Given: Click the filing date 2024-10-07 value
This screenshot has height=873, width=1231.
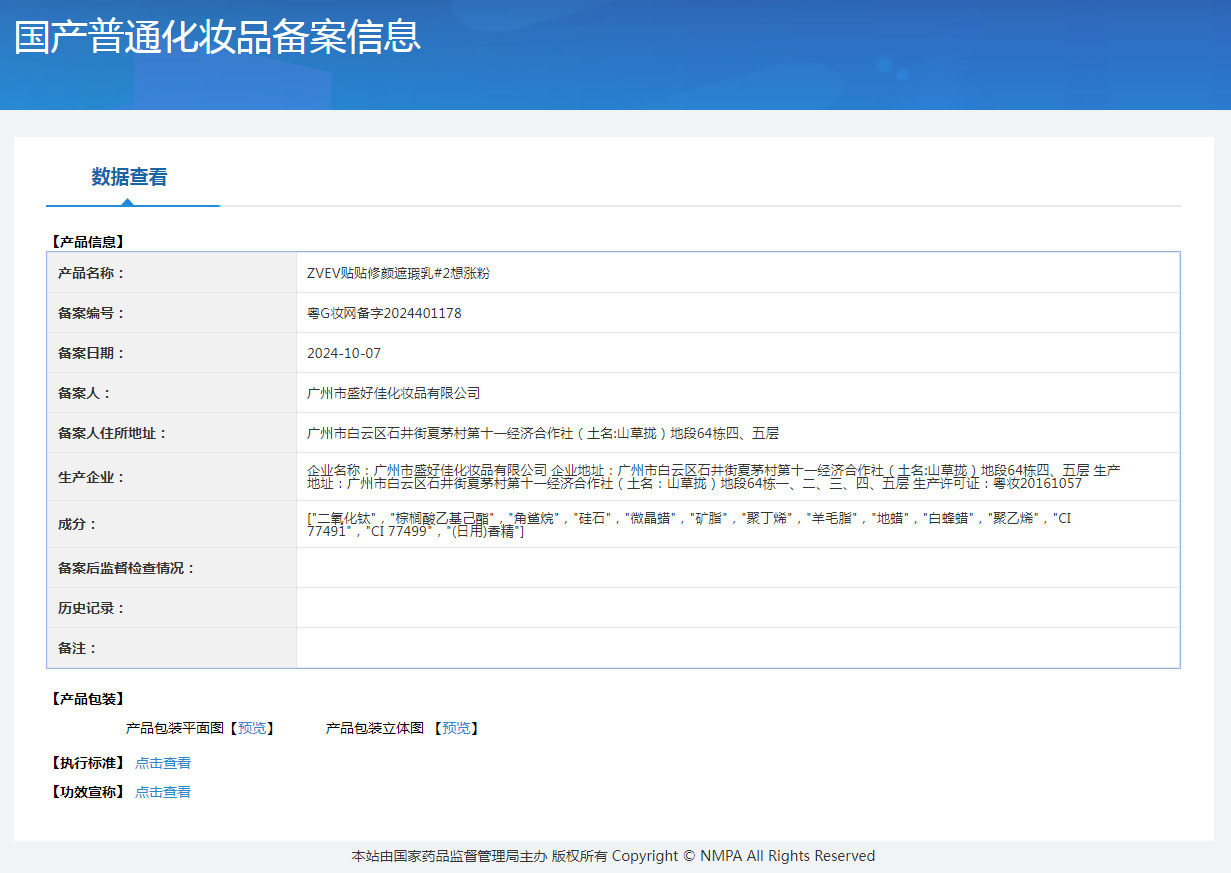Looking at the screenshot, I should tap(344, 353).
